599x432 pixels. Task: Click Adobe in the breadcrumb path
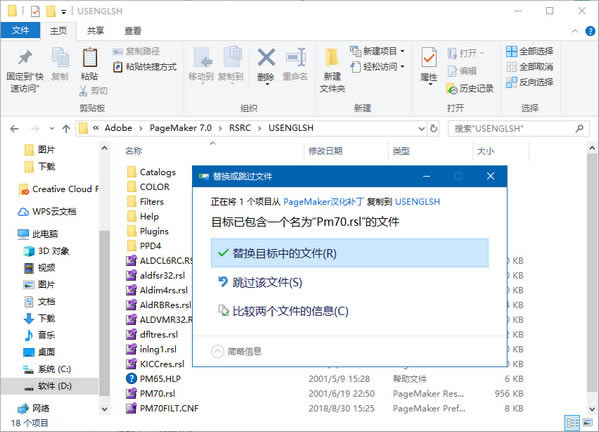tap(118, 128)
